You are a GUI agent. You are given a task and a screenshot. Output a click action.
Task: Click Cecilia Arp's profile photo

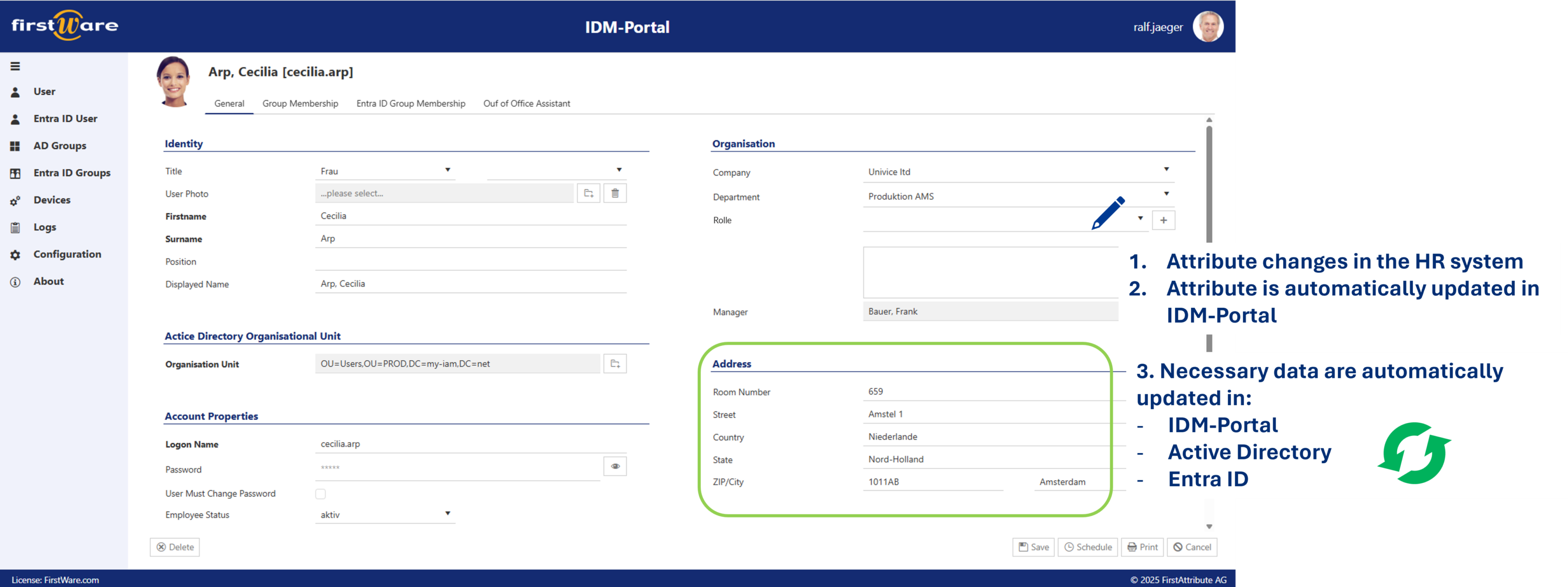tap(174, 82)
